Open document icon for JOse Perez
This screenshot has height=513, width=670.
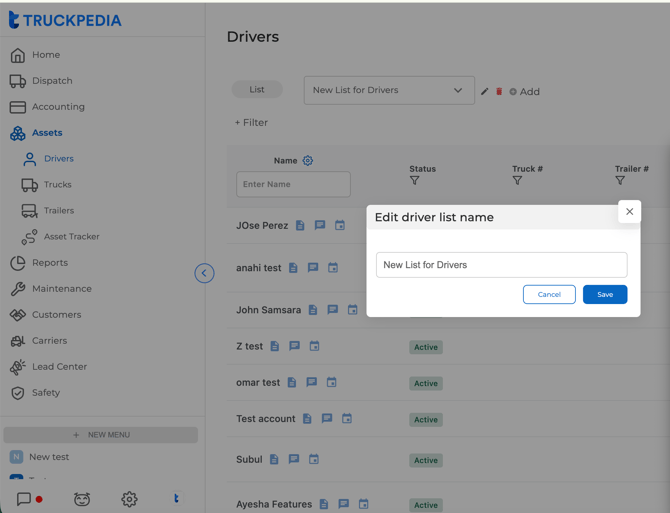300,226
